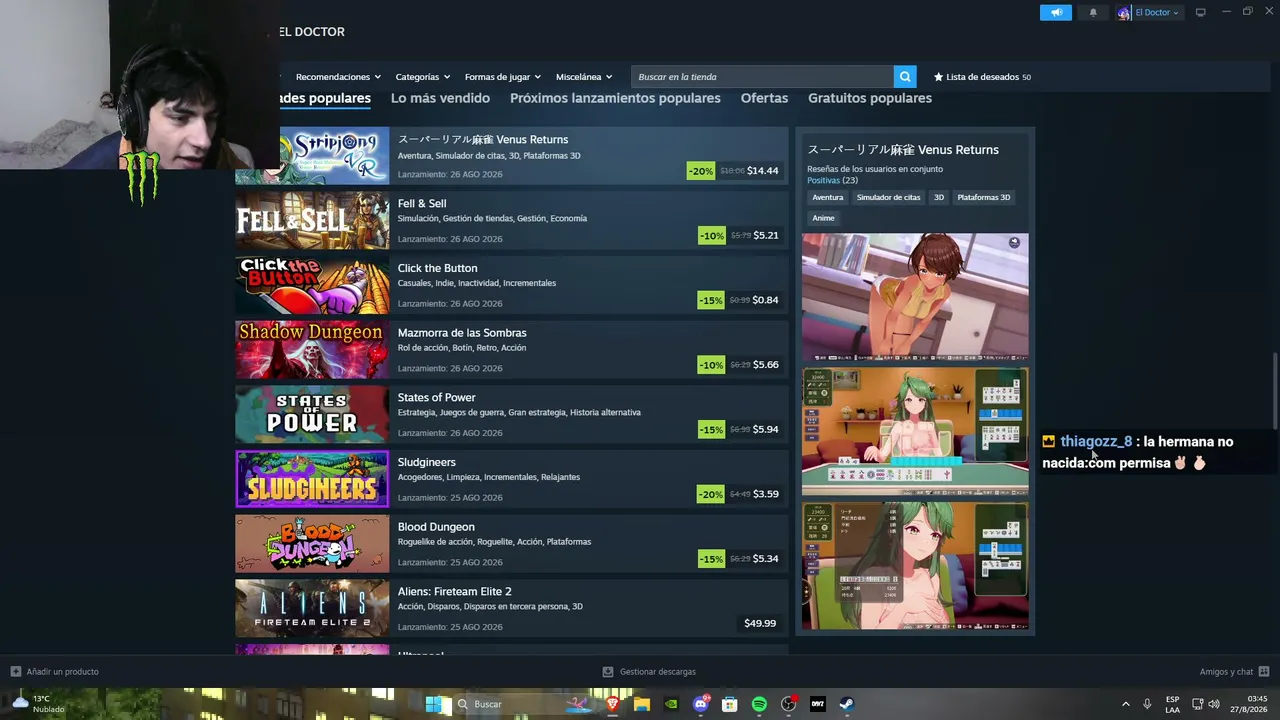This screenshot has width=1280, height=720.
Task: Switch to the Gratuitos populares tab
Action: click(x=870, y=98)
